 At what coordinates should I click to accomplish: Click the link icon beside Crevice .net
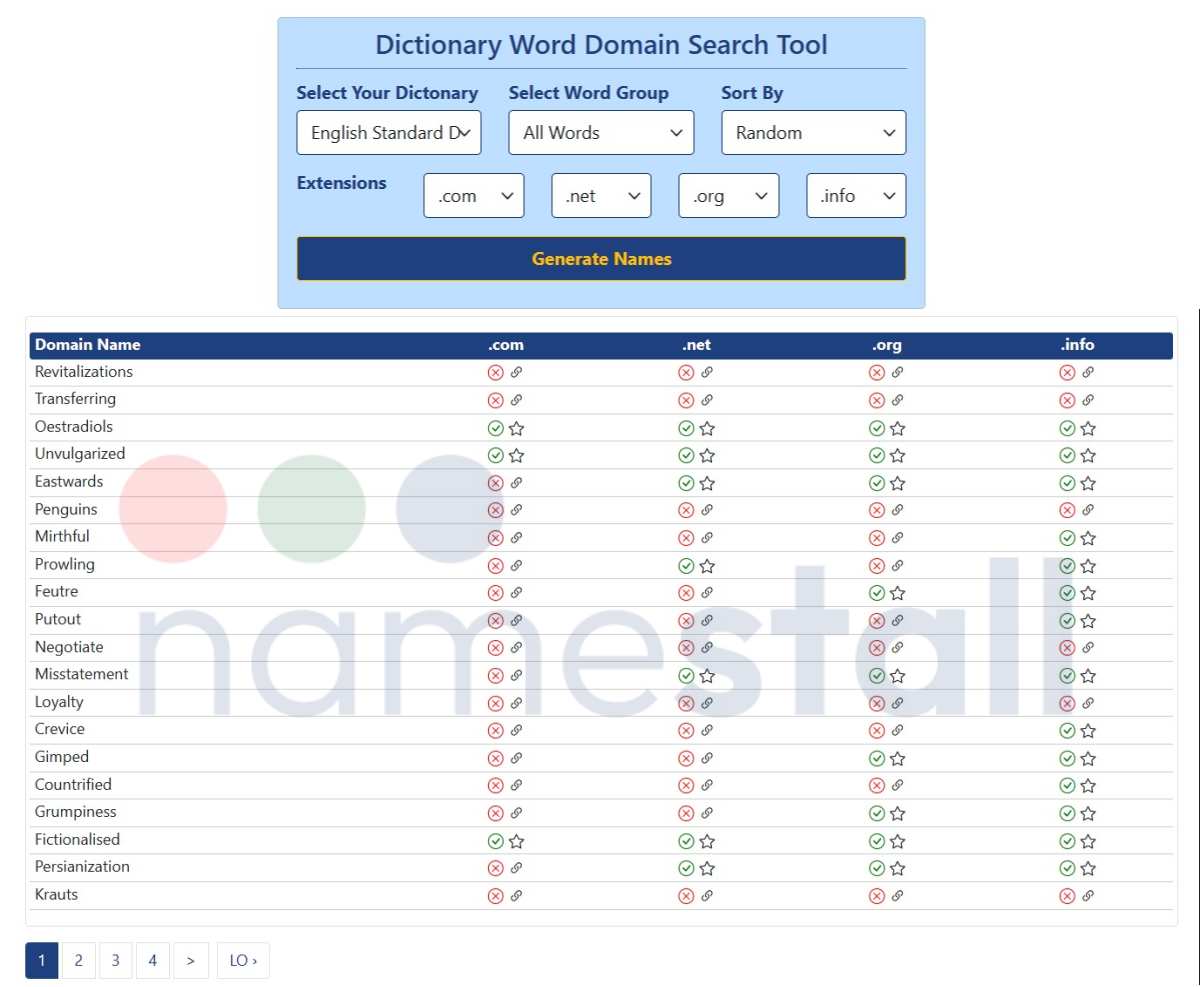point(707,729)
